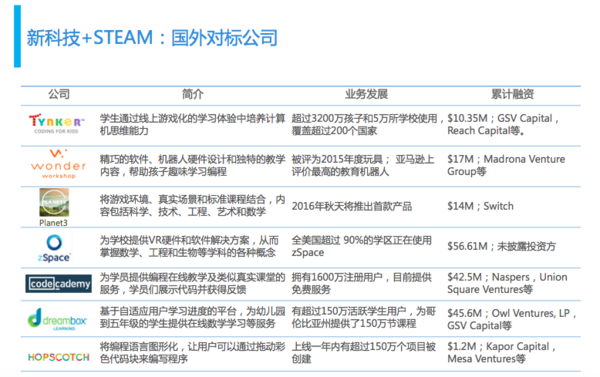Click the Wonder Workshop logo
Viewport: 600px width, 377px height.
pos(58,164)
